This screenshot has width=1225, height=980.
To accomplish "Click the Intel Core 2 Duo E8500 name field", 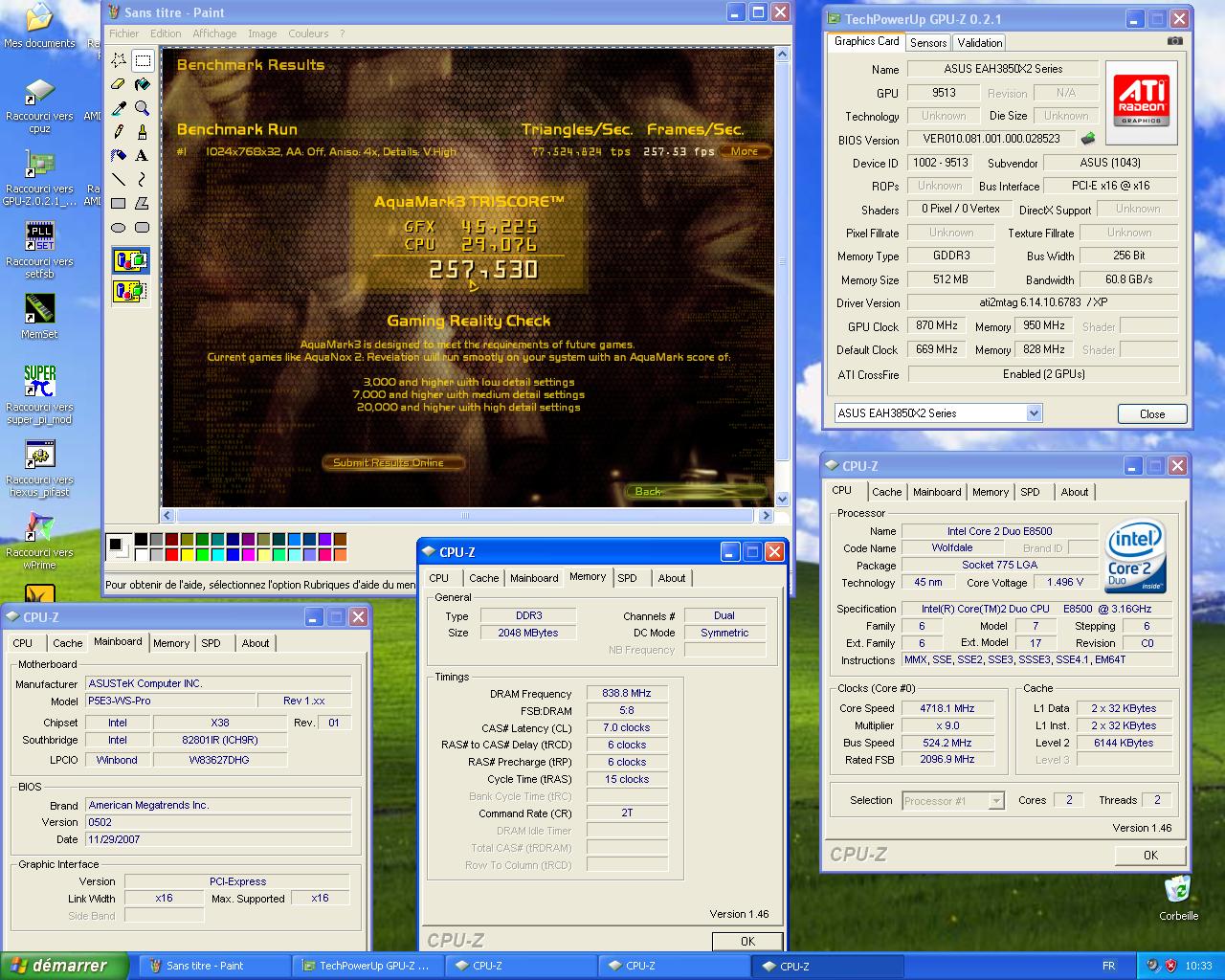I will click(x=999, y=531).
